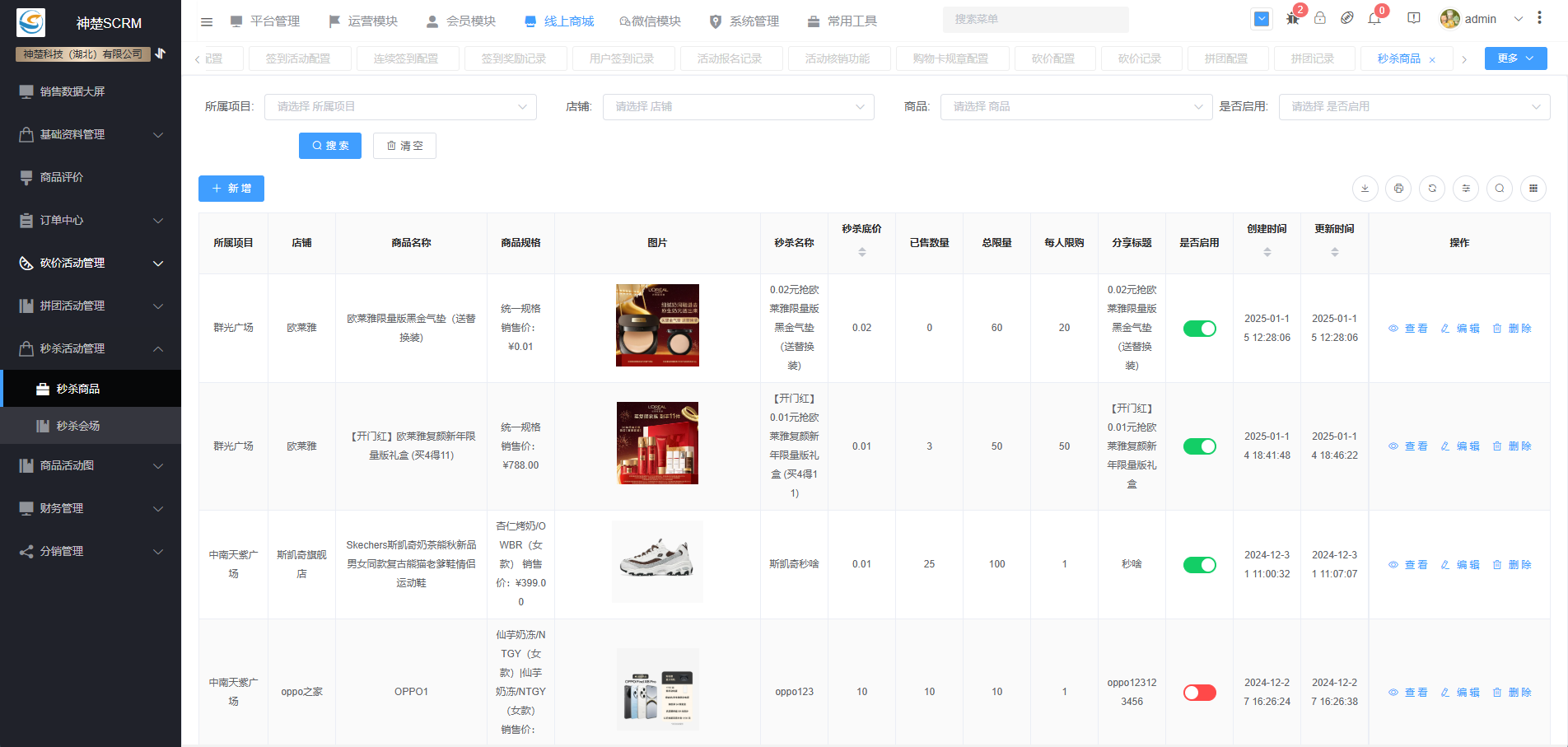This screenshot has width=1568, height=747.
Task: Open the 商品 dropdown filter
Action: [x=1076, y=107]
